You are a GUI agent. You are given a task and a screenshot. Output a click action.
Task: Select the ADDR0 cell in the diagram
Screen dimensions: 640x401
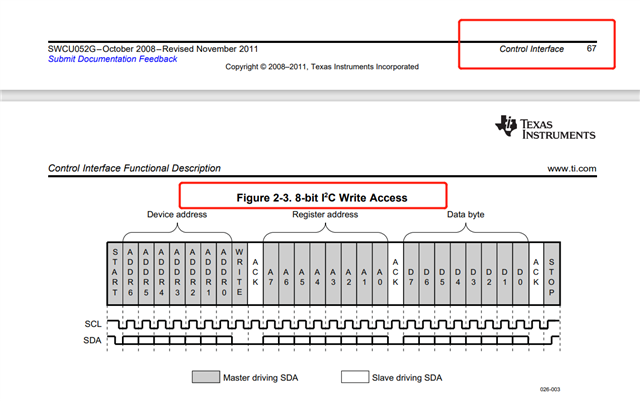click(x=224, y=273)
